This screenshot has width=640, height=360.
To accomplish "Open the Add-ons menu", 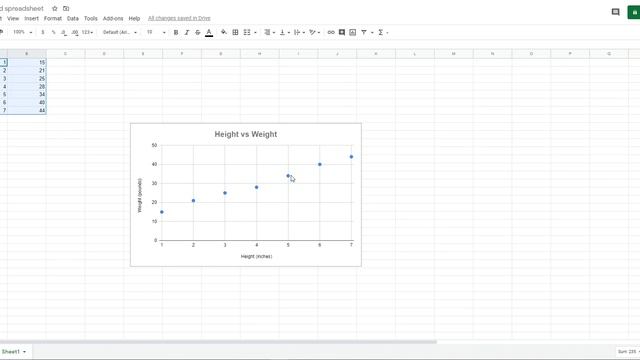I will [113, 18].
